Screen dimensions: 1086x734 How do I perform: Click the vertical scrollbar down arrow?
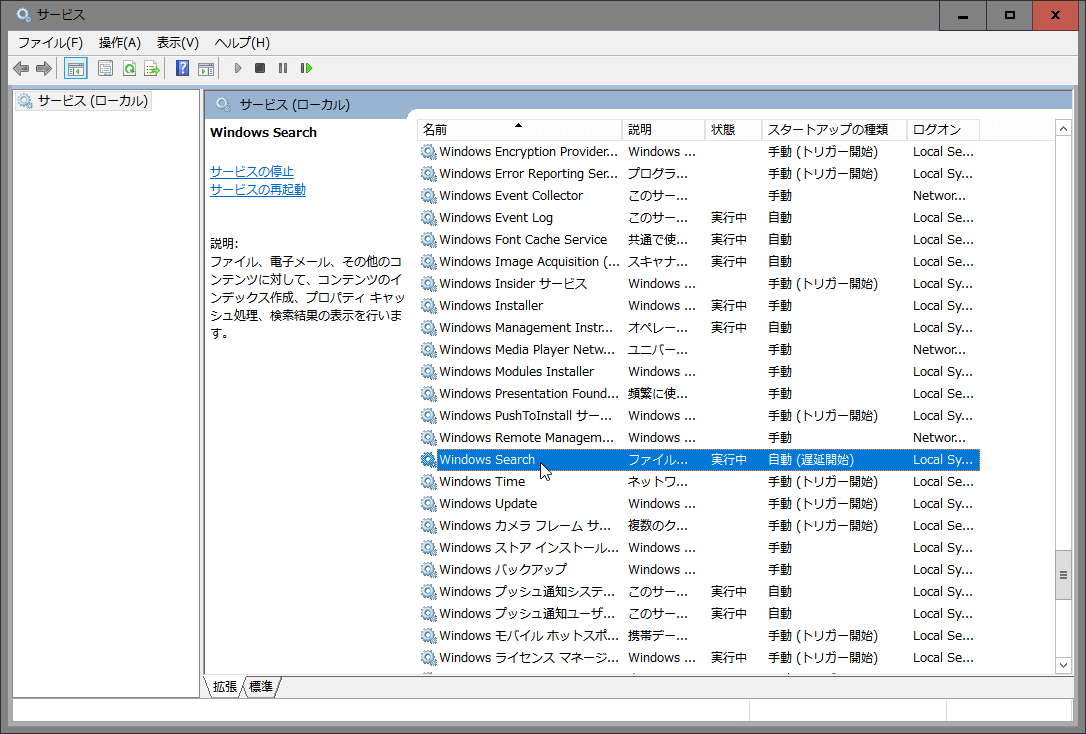click(x=1063, y=663)
